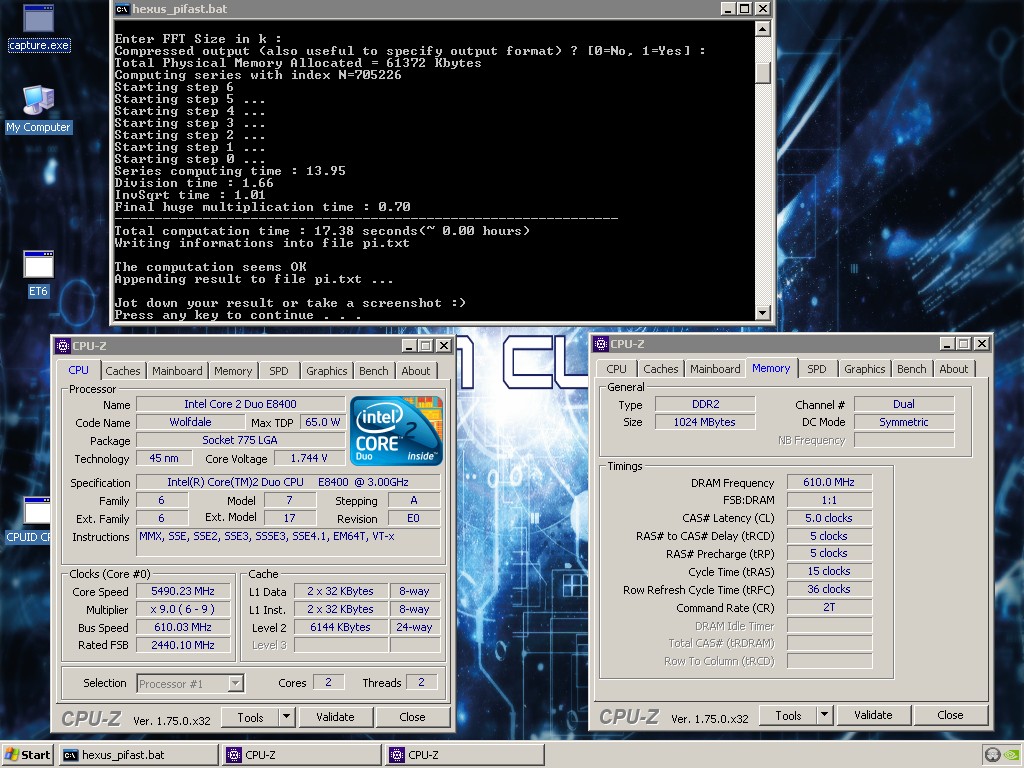Click Close button in left CPU-Z
Viewport: 1024px width, 768px height.
coord(412,717)
